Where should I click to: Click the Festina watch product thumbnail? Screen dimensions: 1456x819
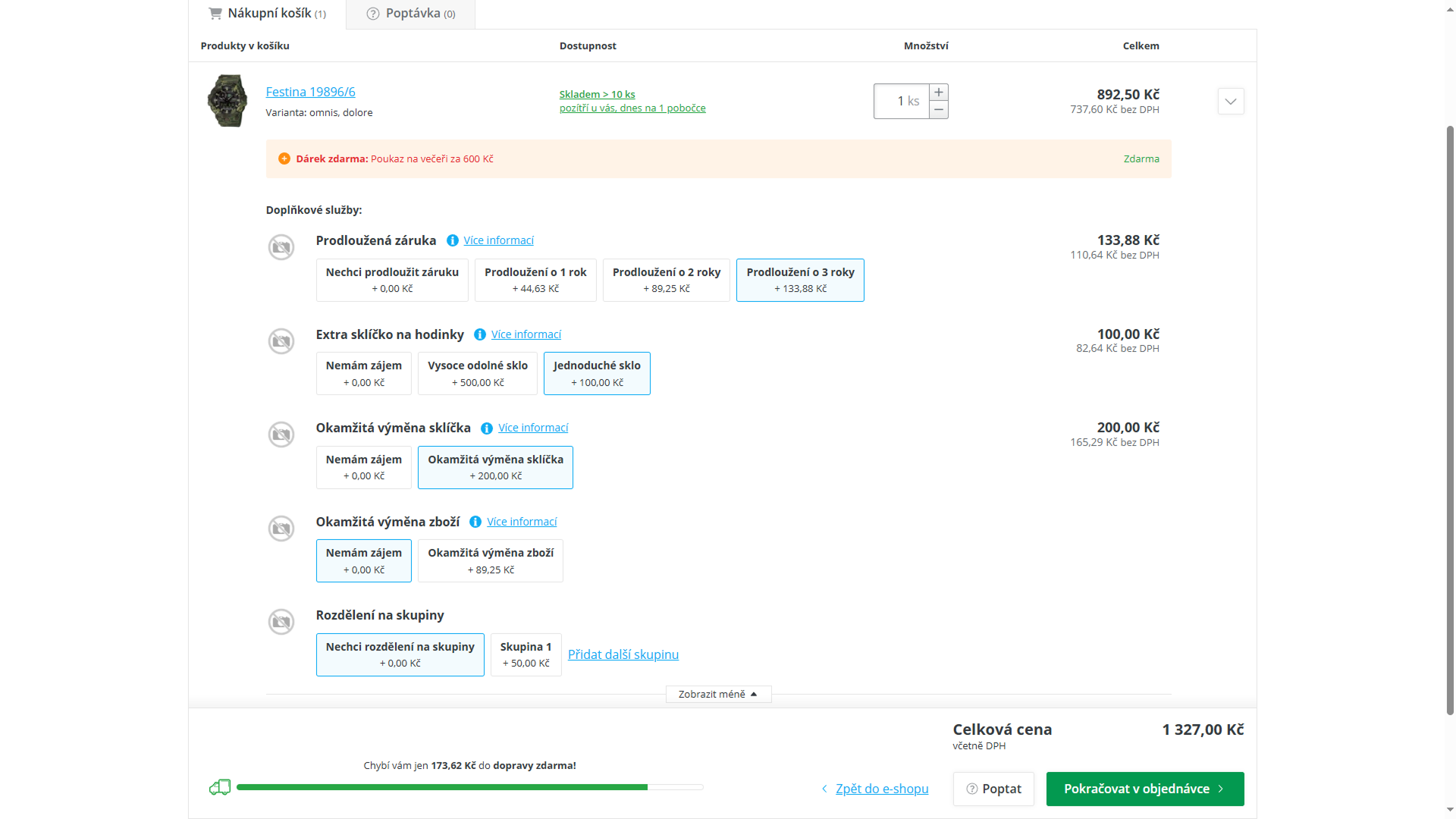(x=227, y=101)
